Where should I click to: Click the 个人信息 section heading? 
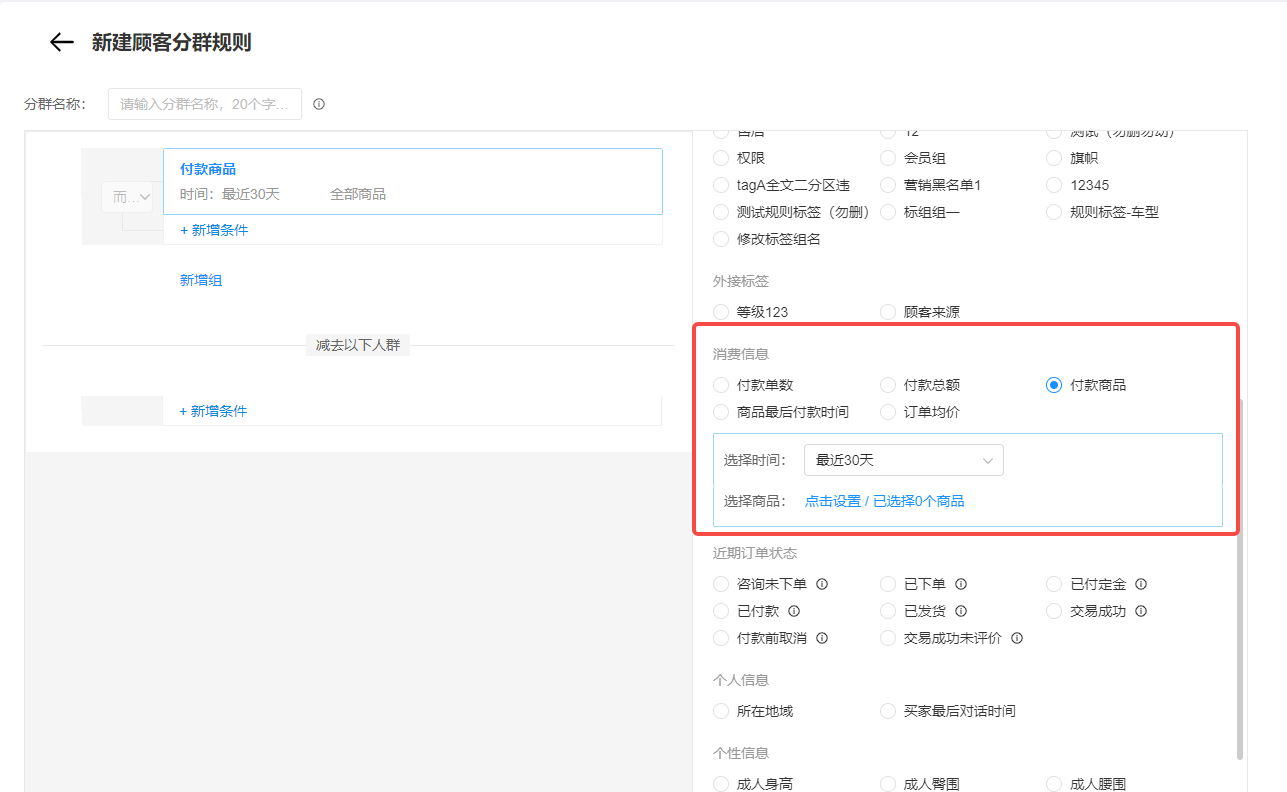click(741, 680)
